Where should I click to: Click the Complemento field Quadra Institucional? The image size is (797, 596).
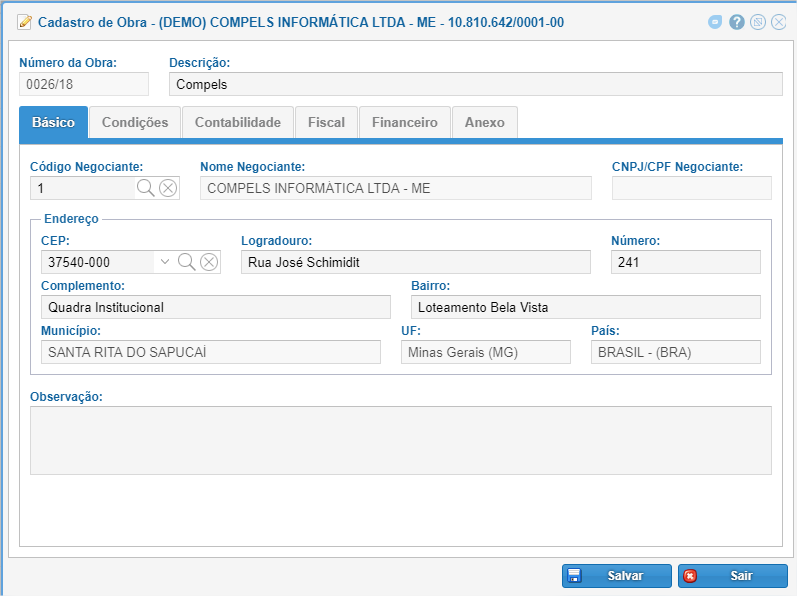point(216,307)
